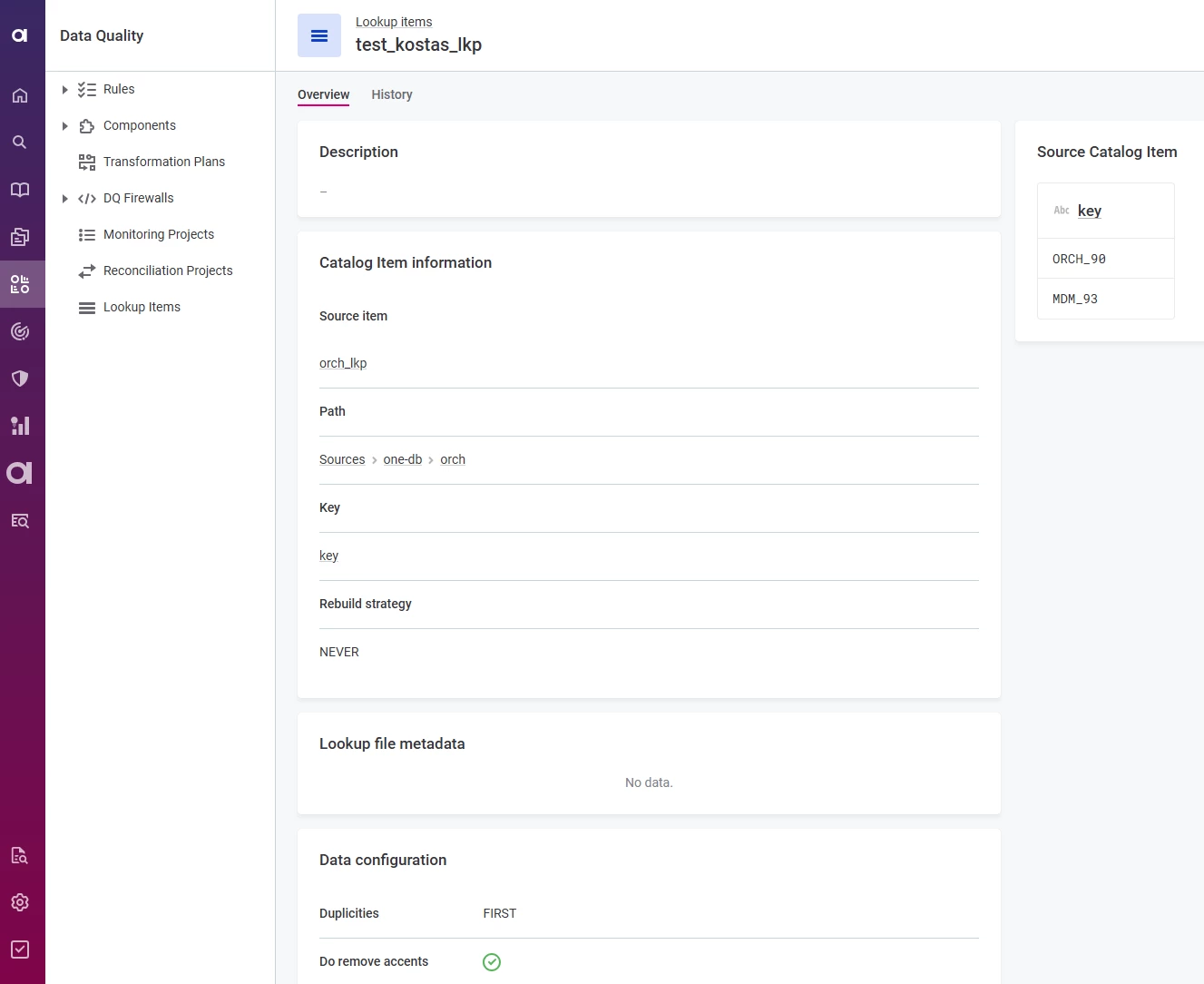The height and width of the screenshot is (984, 1204).
Task: Expand the Components tree node
Action: coord(64,125)
